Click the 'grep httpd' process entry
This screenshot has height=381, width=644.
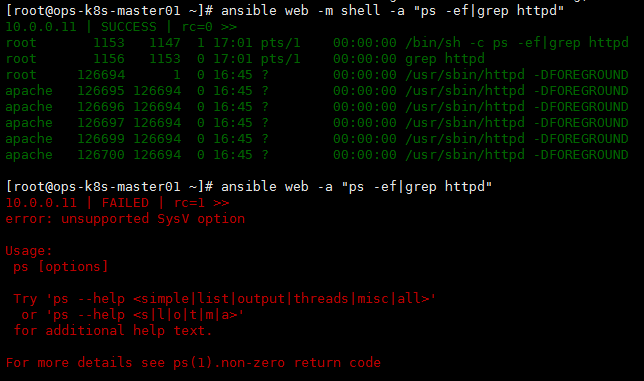click(445, 59)
